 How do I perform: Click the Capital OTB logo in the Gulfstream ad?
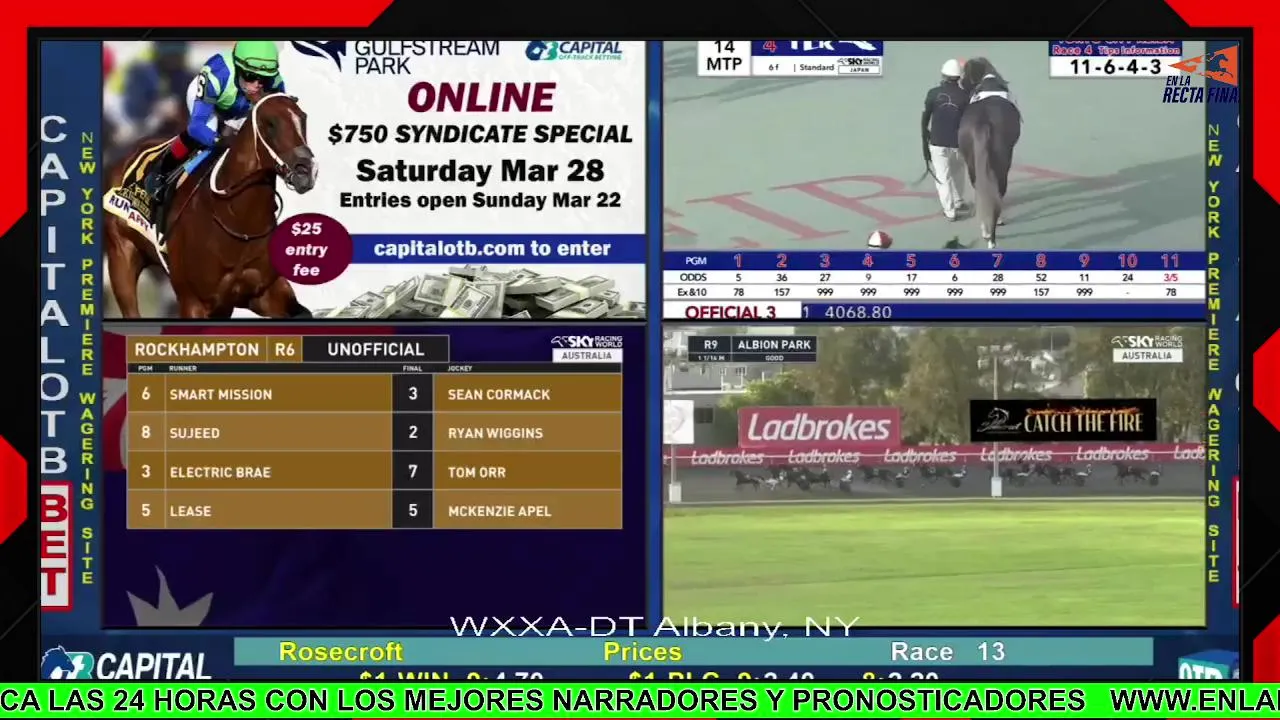(574, 51)
